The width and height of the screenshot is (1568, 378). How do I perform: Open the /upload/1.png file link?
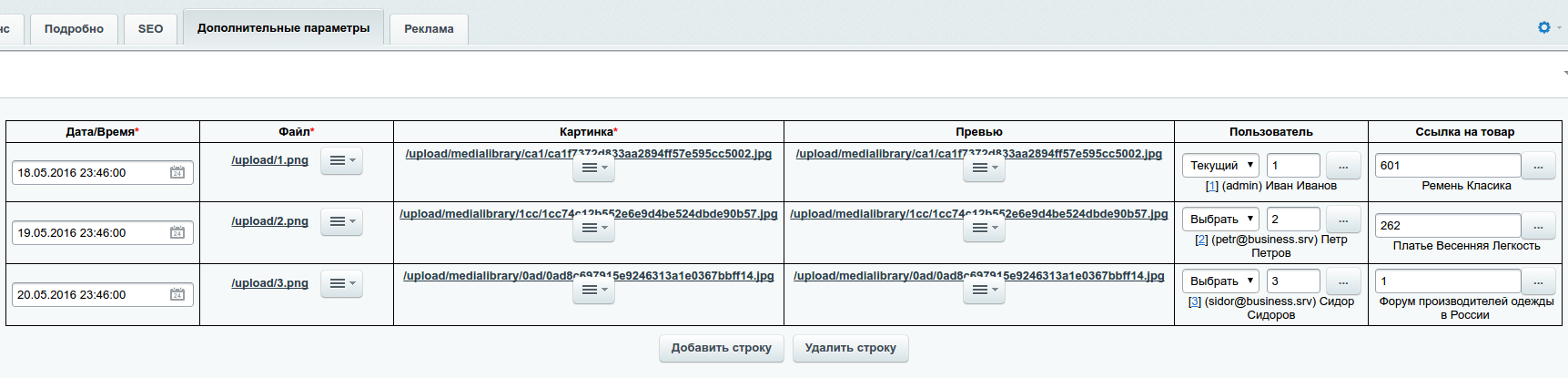click(x=269, y=160)
